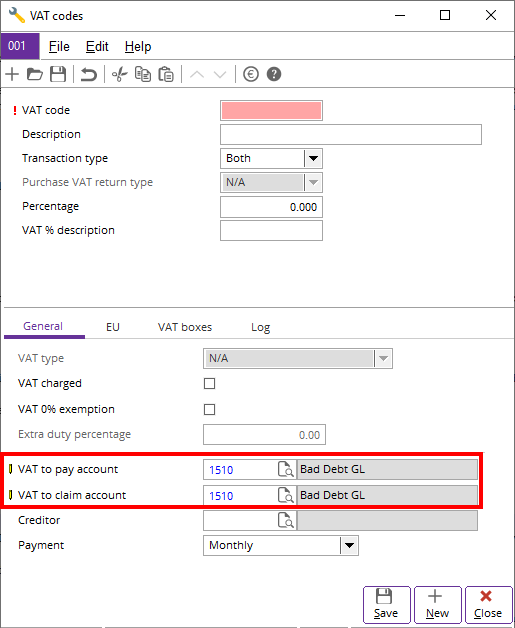Click the Paste clipboard toolbar icon
This screenshot has height=628, width=515.
(x=166, y=74)
